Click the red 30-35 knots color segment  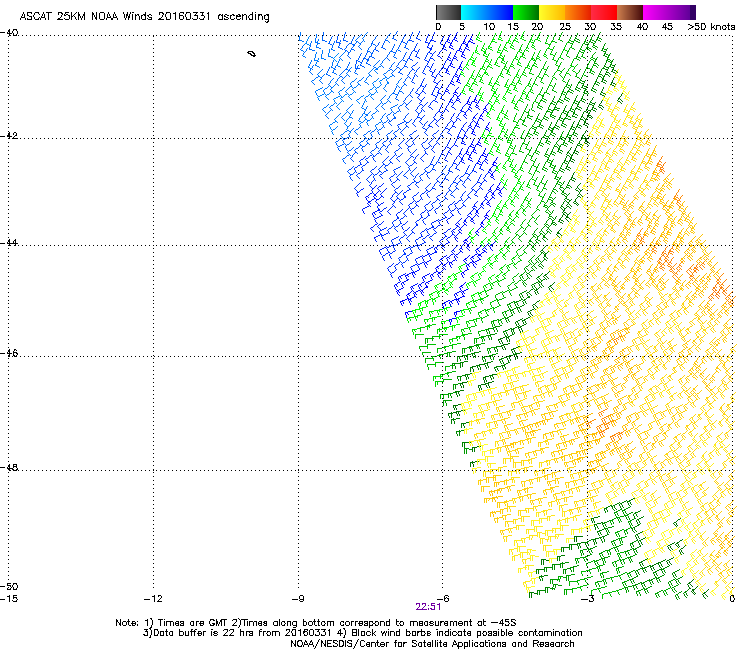pos(604,12)
